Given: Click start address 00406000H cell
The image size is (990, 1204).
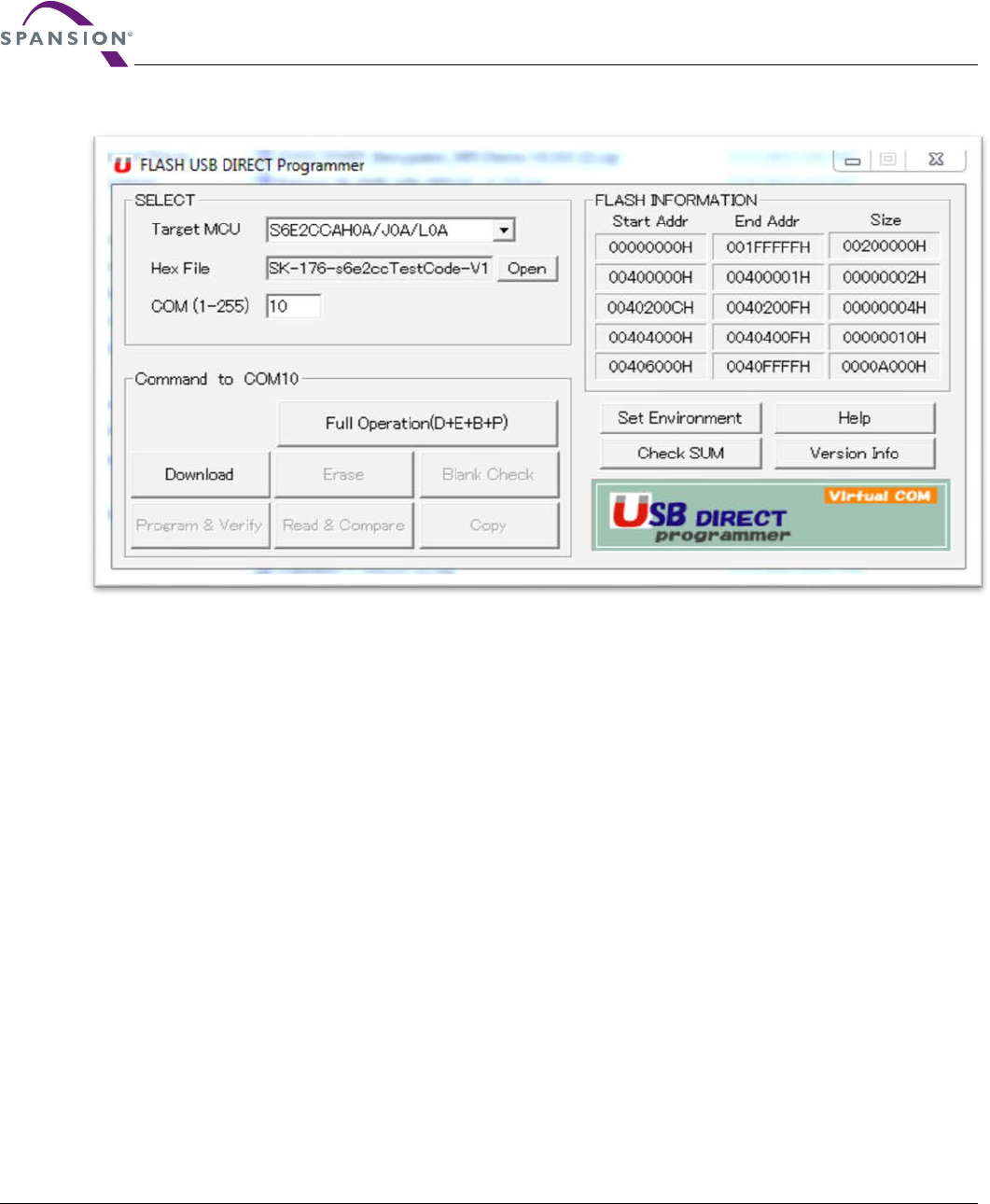Looking at the screenshot, I should coord(650,367).
